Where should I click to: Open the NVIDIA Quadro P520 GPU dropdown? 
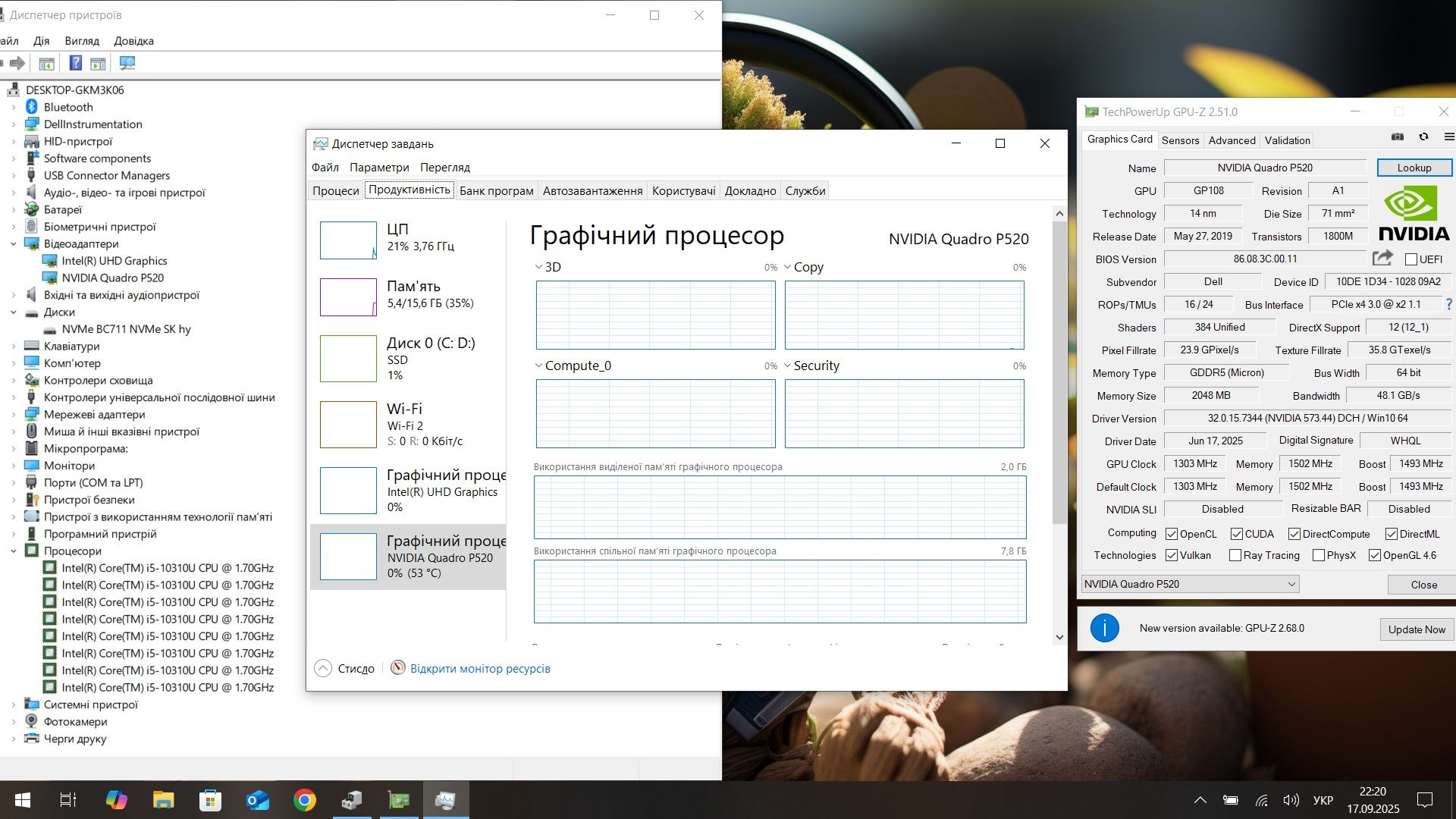(x=1190, y=584)
